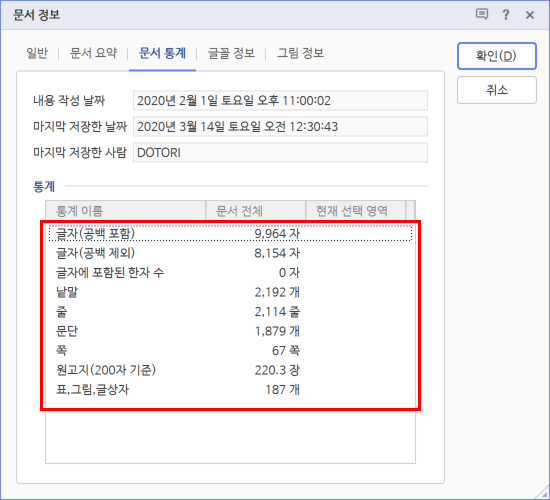Select the 낱말 statistics row
This screenshot has width=550, height=500.
point(230,292)
